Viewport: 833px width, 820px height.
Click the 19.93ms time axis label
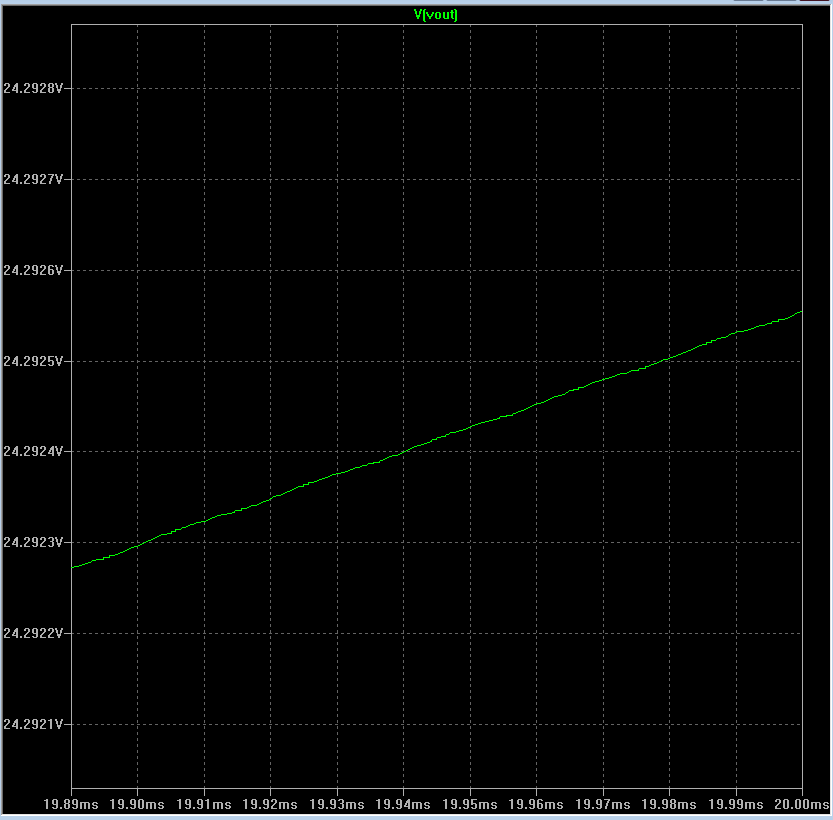pyautogui.click(x=337, y=805)
